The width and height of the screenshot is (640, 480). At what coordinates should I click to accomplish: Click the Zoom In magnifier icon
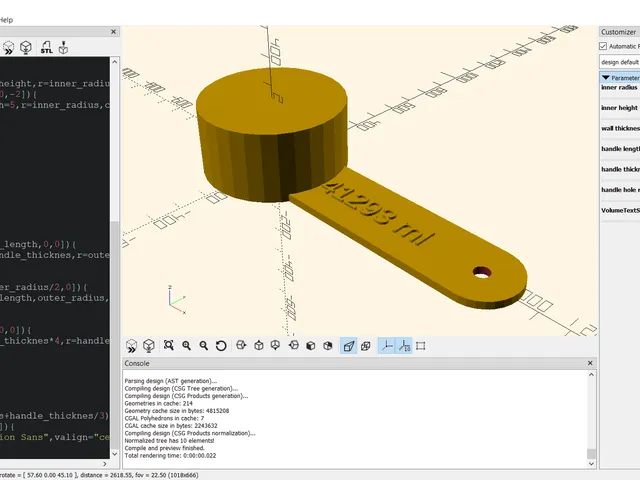187,346
